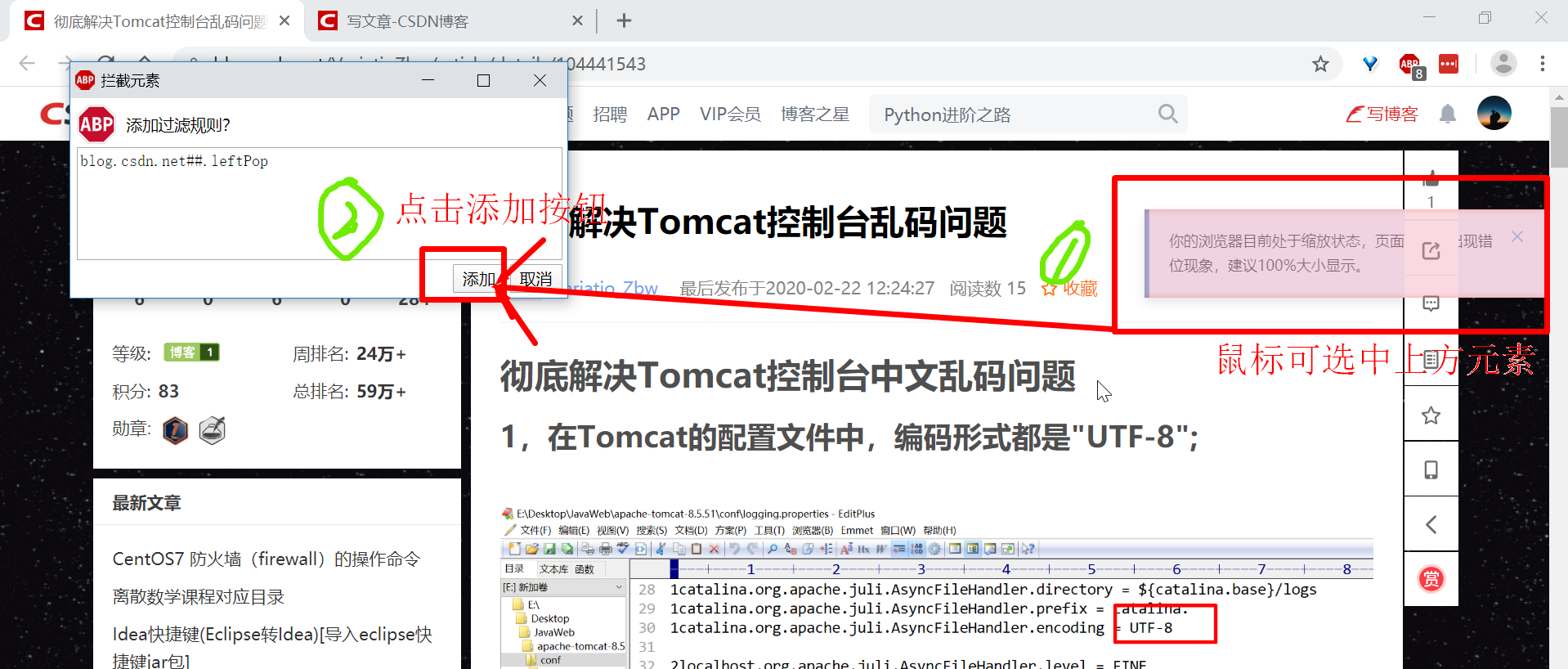The height and width of the screenshot is (669, 1568).
Task: Click the 添加 button in ABP dialog
Action: click(478, 279)
